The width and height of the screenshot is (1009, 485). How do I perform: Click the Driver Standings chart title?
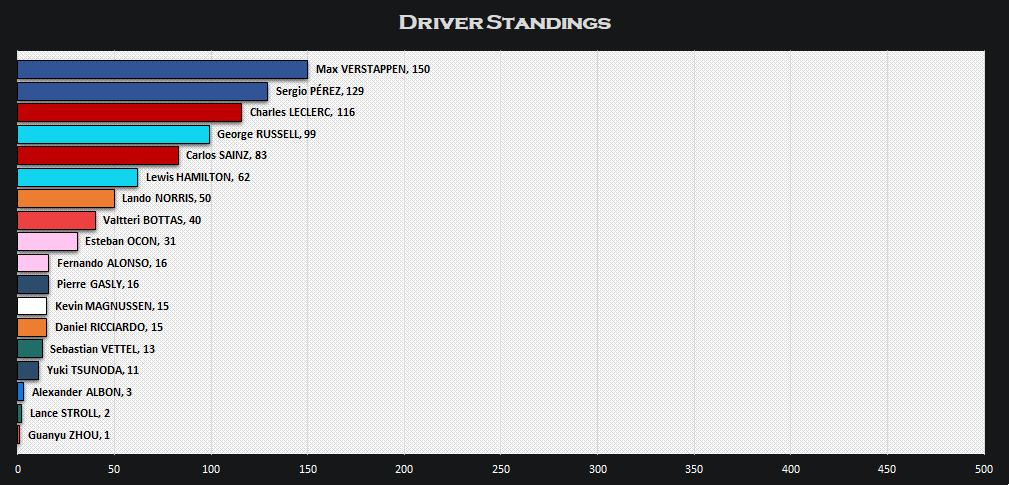tap(504, 22)
